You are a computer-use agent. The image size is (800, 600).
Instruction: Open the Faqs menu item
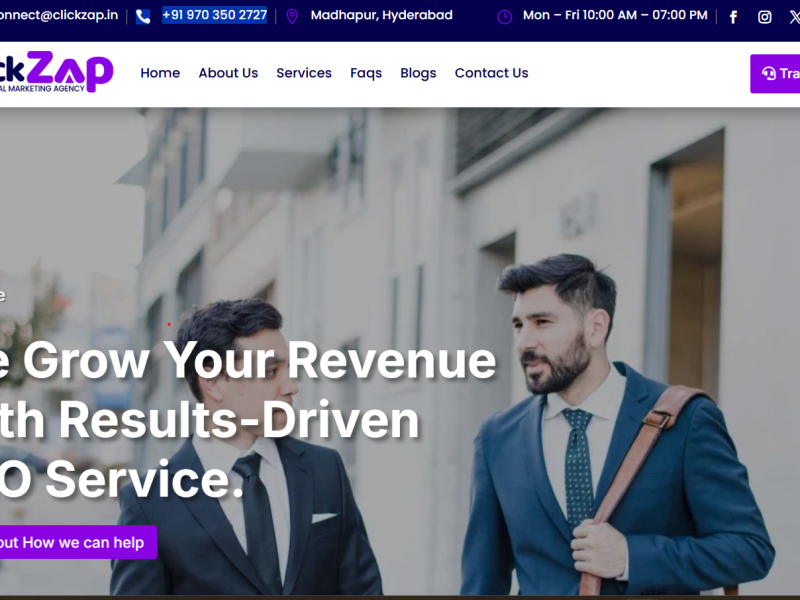[366, 73]
